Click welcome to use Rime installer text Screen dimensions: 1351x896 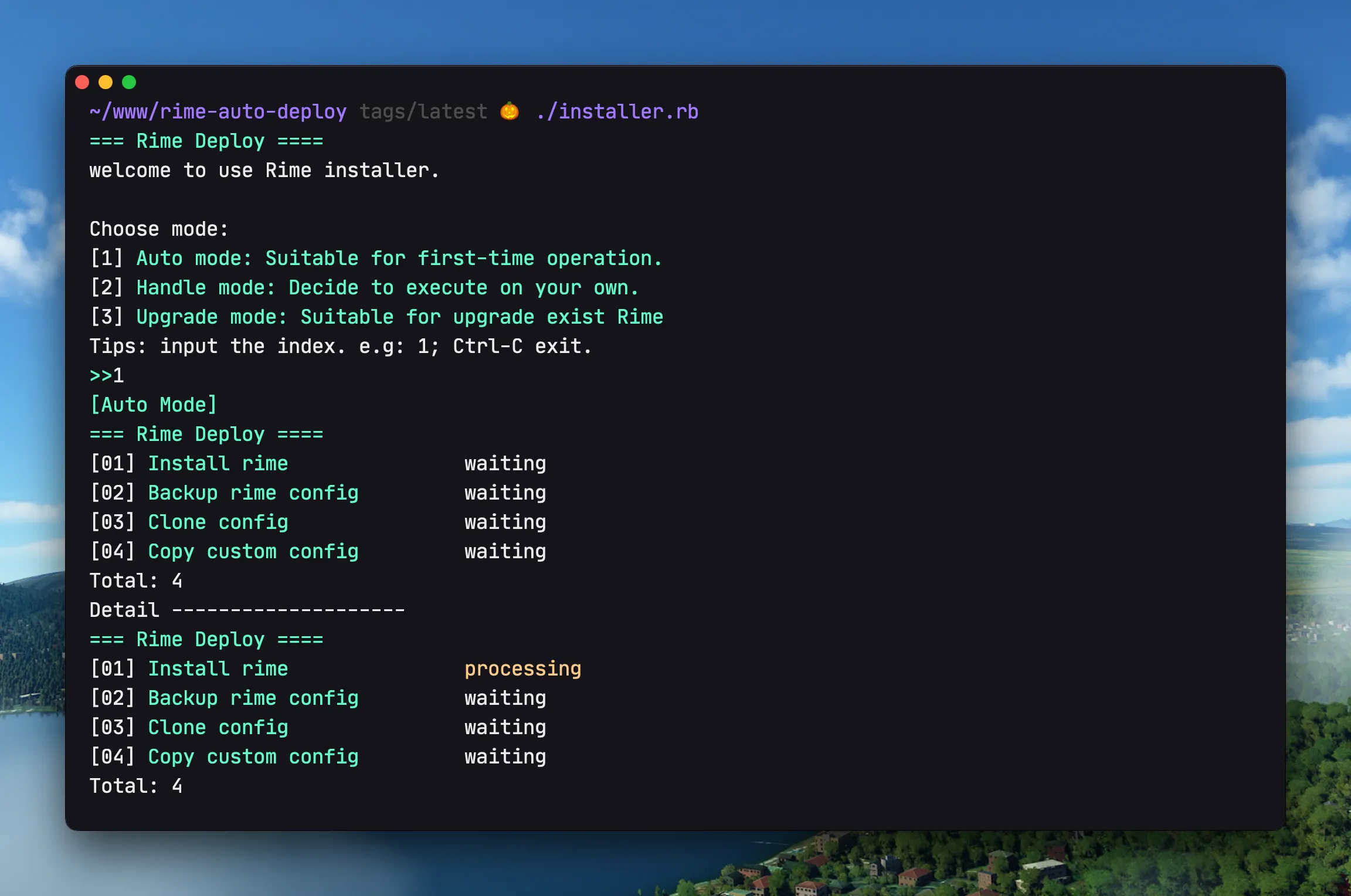pos(264,170)
